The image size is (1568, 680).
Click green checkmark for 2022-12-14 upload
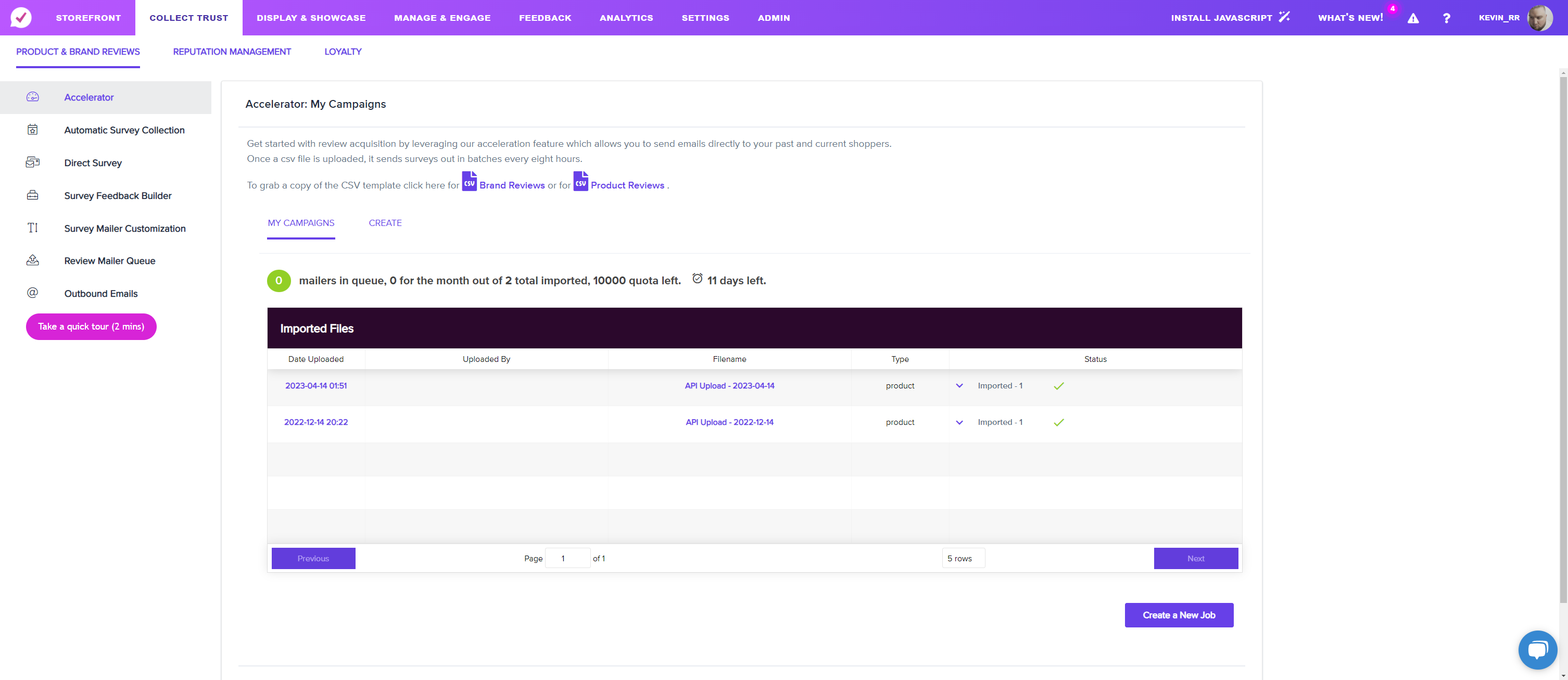click(1058, 422)
